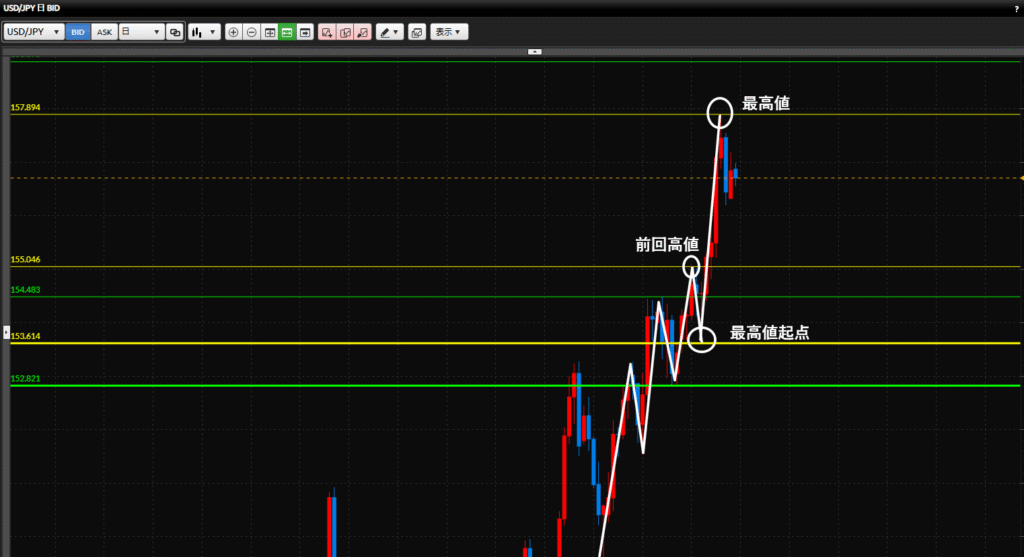Image resolution: width=1024 pixels, height=557 pixels.
Task: Switch the chart to BID prices
Action: point(78,32)
